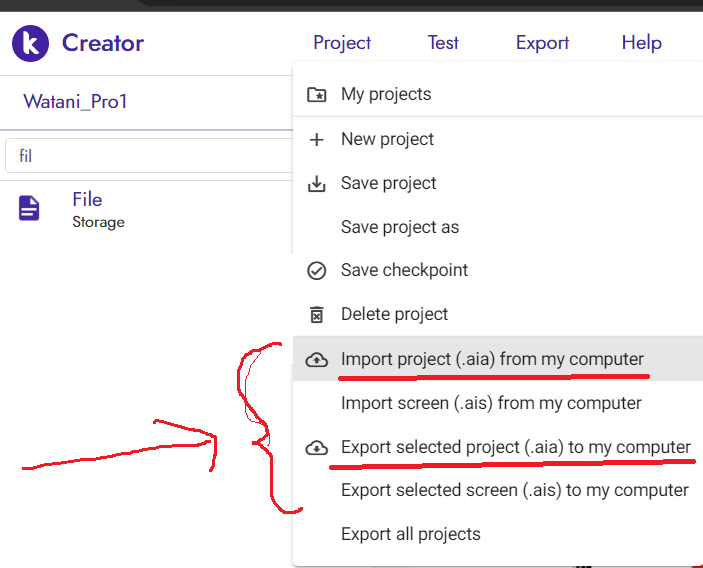Expand the Export menu

point(542,43)
